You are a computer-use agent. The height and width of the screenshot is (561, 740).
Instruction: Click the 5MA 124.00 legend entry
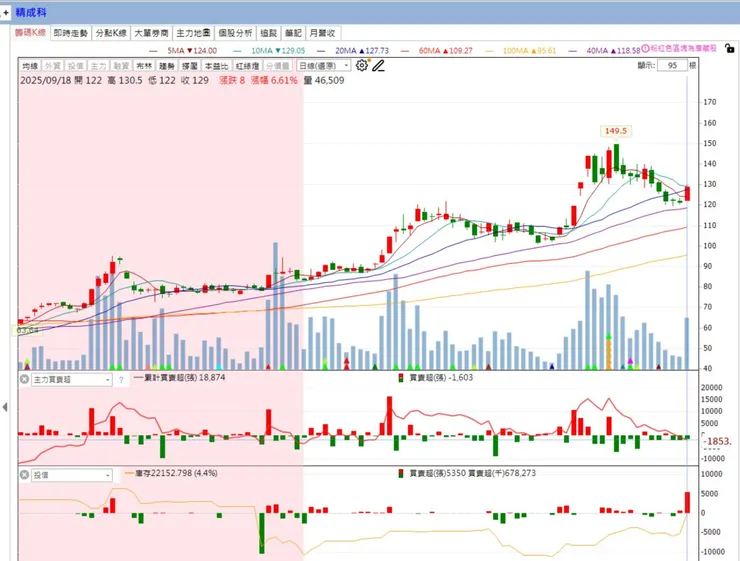pos(184,50)
